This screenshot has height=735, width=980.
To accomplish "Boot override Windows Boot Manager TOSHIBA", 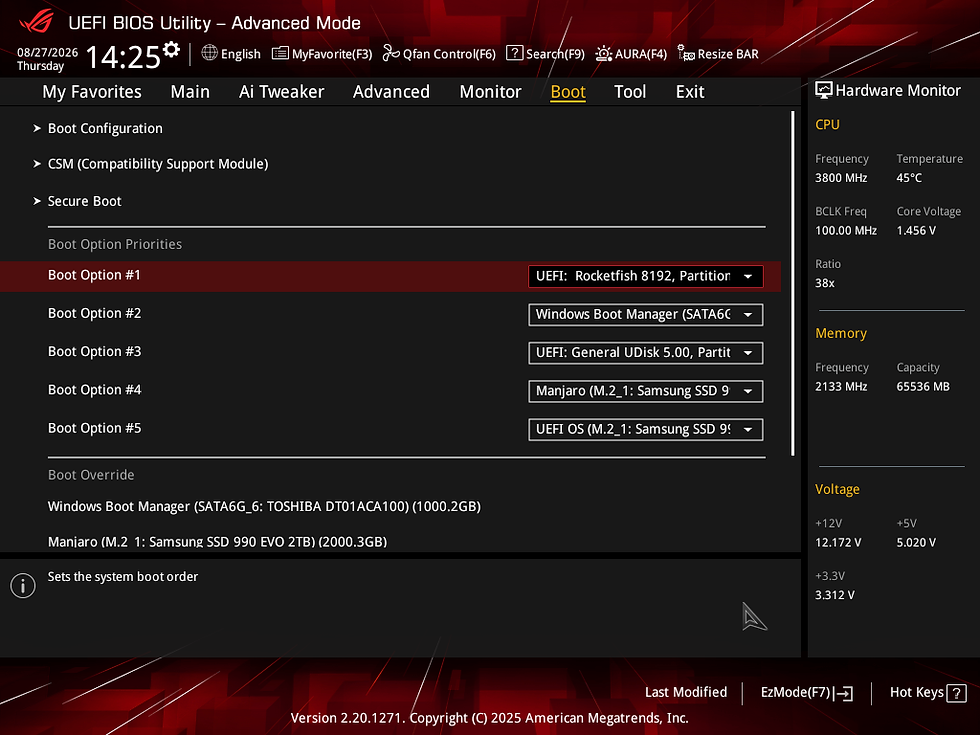I will (264, 506).
